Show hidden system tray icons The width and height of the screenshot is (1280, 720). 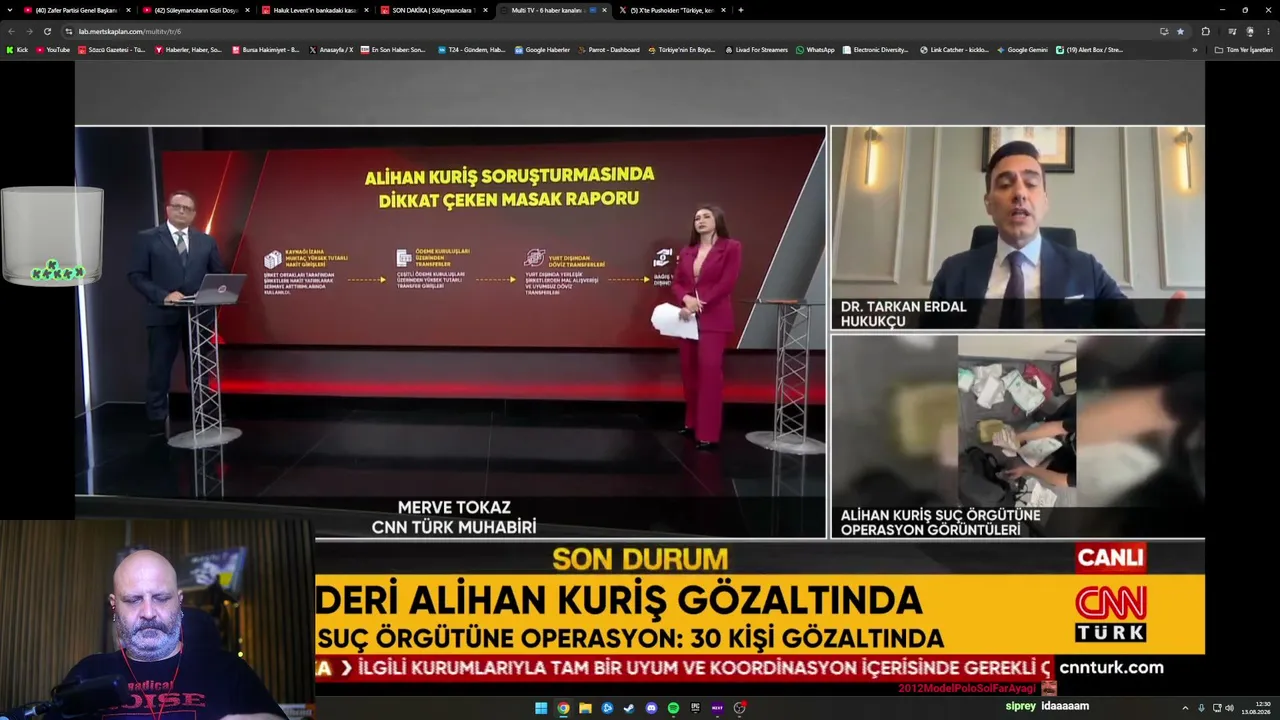1185,708
